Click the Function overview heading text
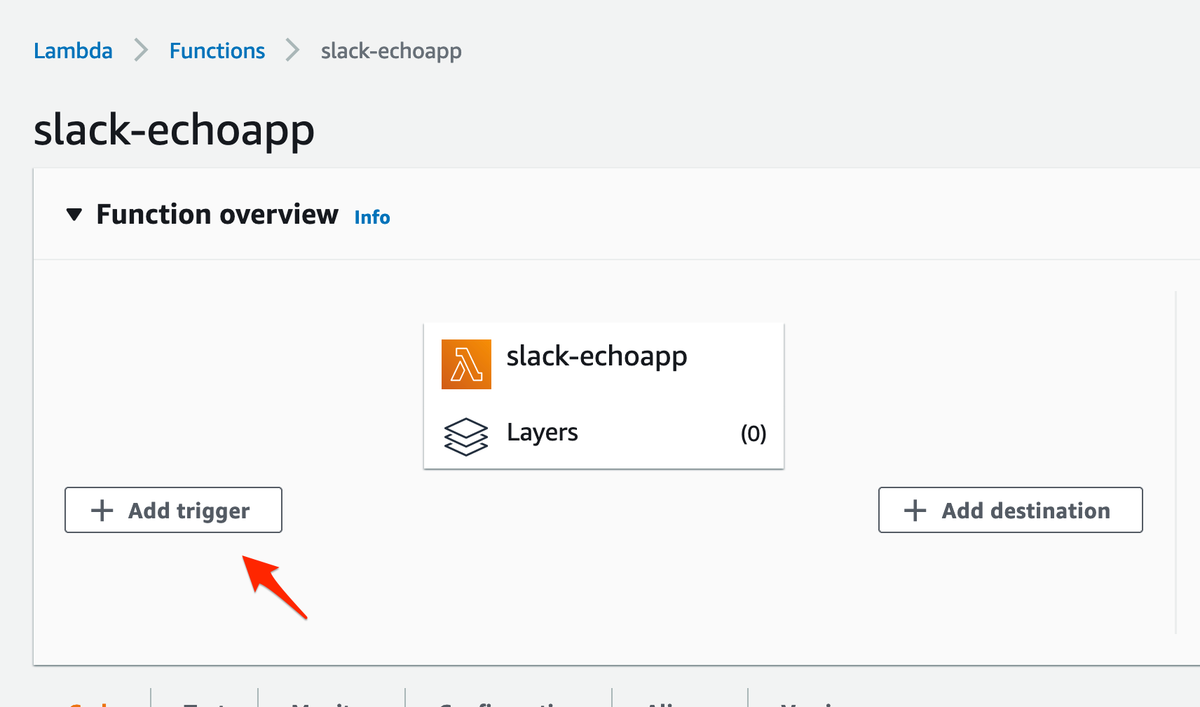Screen dimensions: 1200x707 tap(217, 215)
